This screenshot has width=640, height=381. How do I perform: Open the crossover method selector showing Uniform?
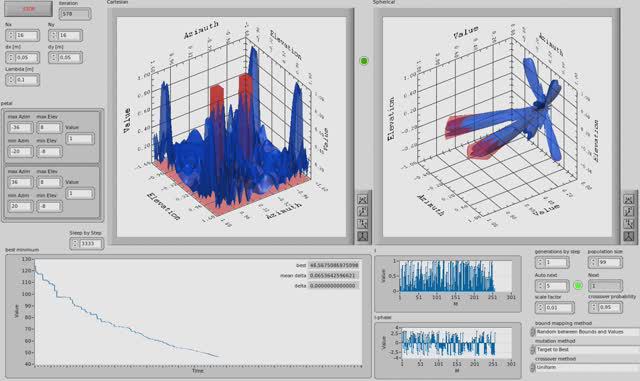(588, 367)
